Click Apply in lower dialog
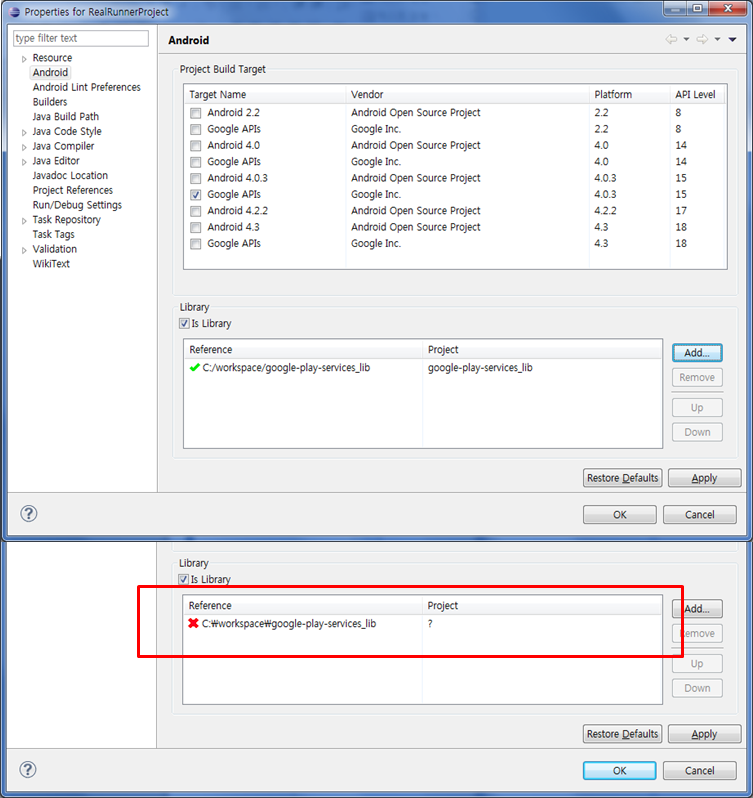The height and width of the screenshot is (798, 753). 704,734
